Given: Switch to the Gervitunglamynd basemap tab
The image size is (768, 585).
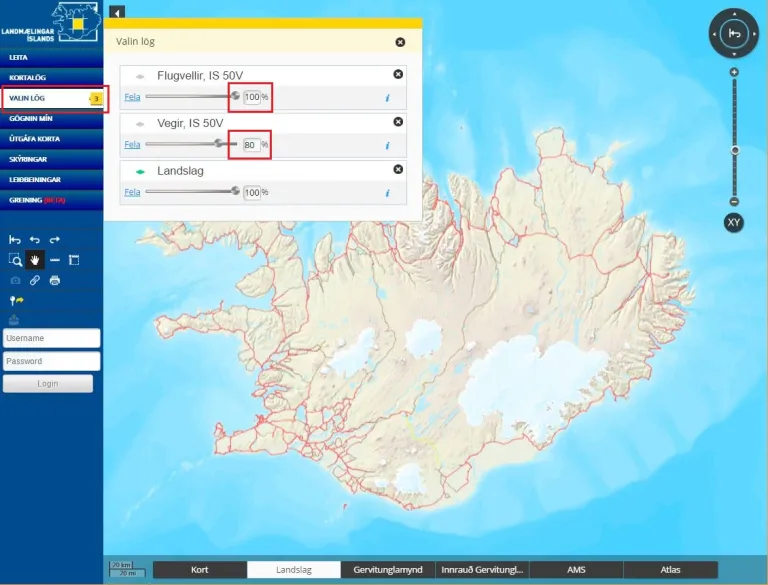Looking at the screenshot, I should 388,570.
